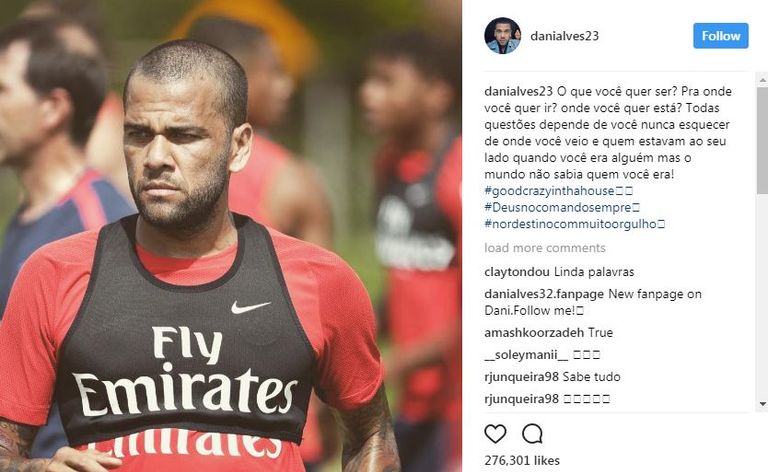This screenshot has width=768, height=472.
Task: Visit amashkoorzadeh commenter profile
Action: (534, 332)
